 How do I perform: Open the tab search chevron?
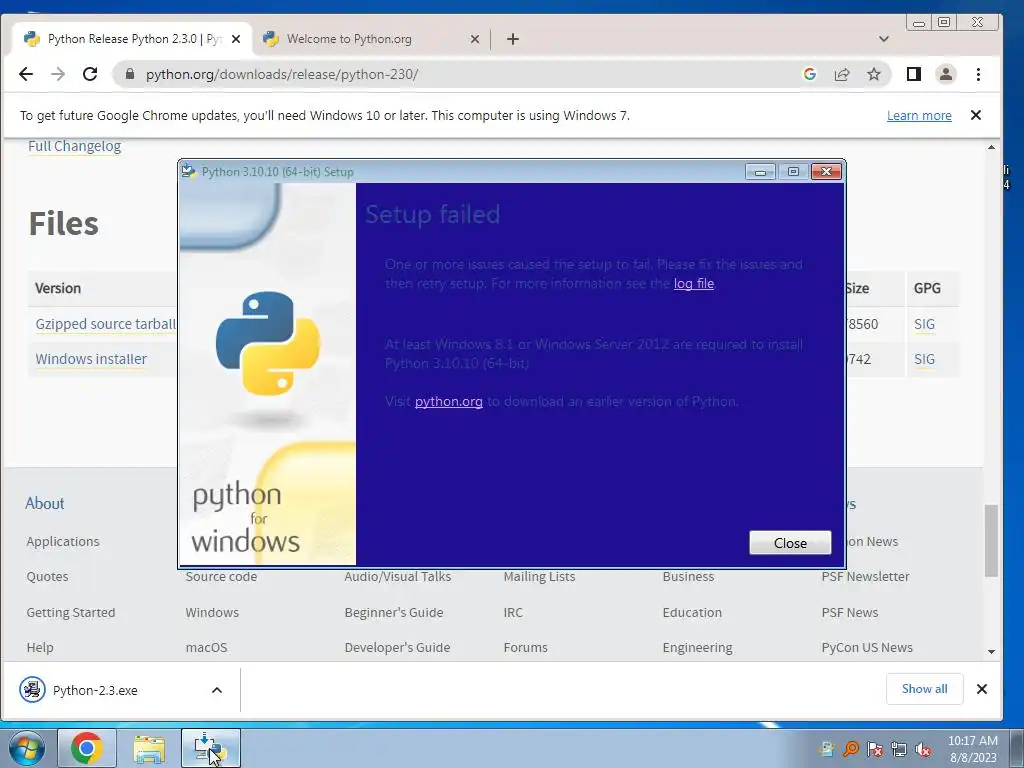884,39
